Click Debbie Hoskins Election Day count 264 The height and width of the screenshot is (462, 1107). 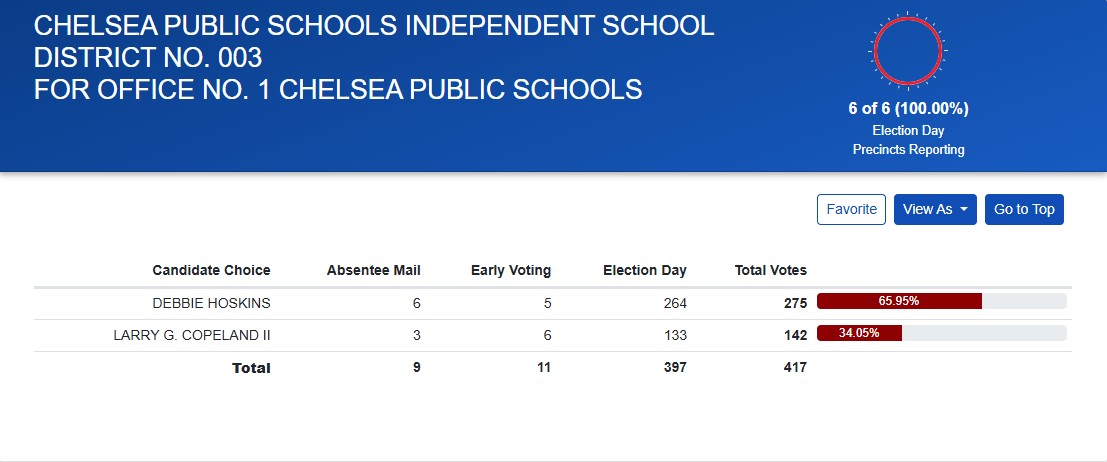[x=675, y=303]
